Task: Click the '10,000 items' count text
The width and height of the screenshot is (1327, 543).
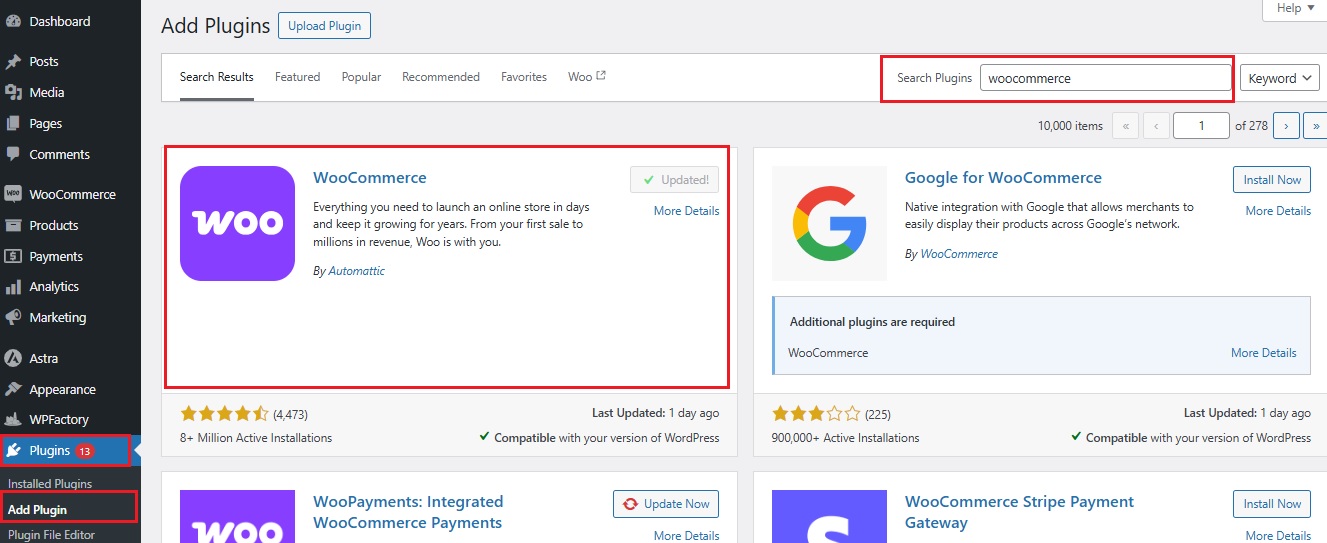Action: pos(1071,126)
